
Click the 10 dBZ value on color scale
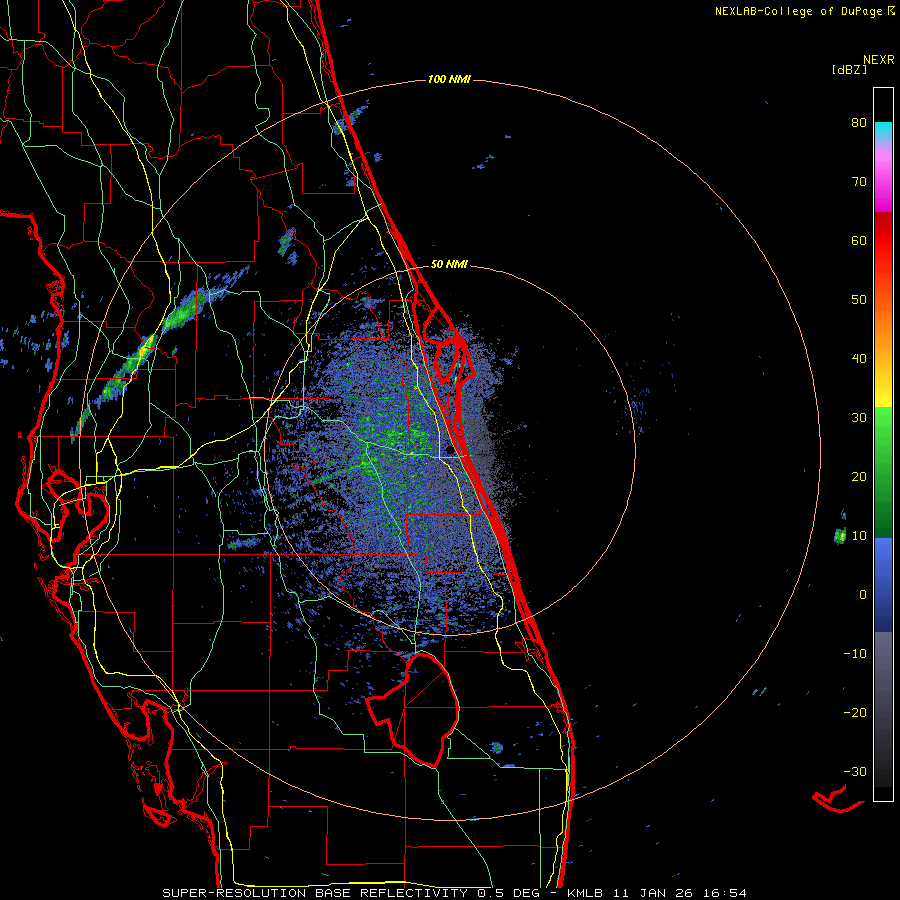(x=859, y=536)
